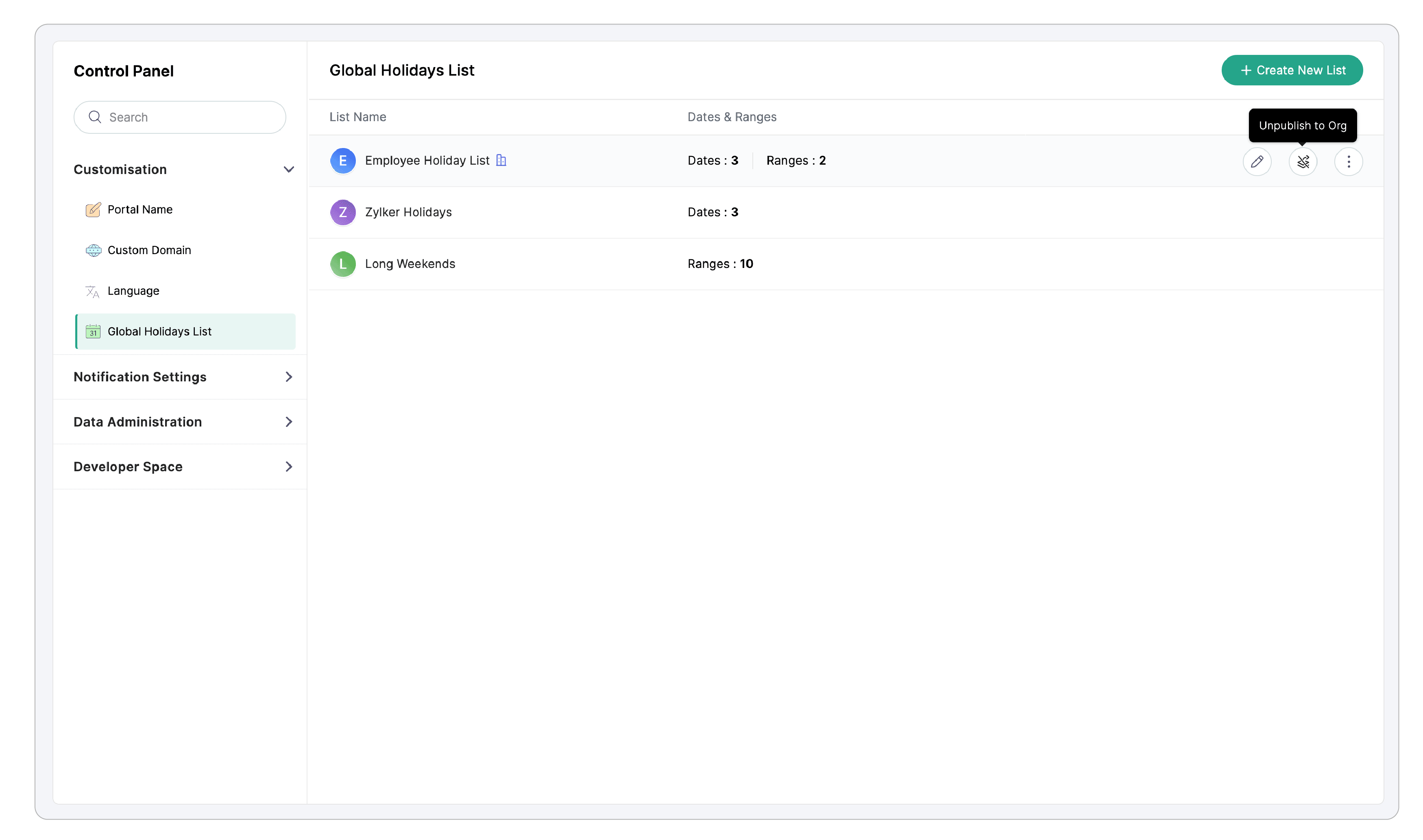Open the Zylker Holidays list
The height and width of the screenshot is (840, 1423).
point(408,212)
